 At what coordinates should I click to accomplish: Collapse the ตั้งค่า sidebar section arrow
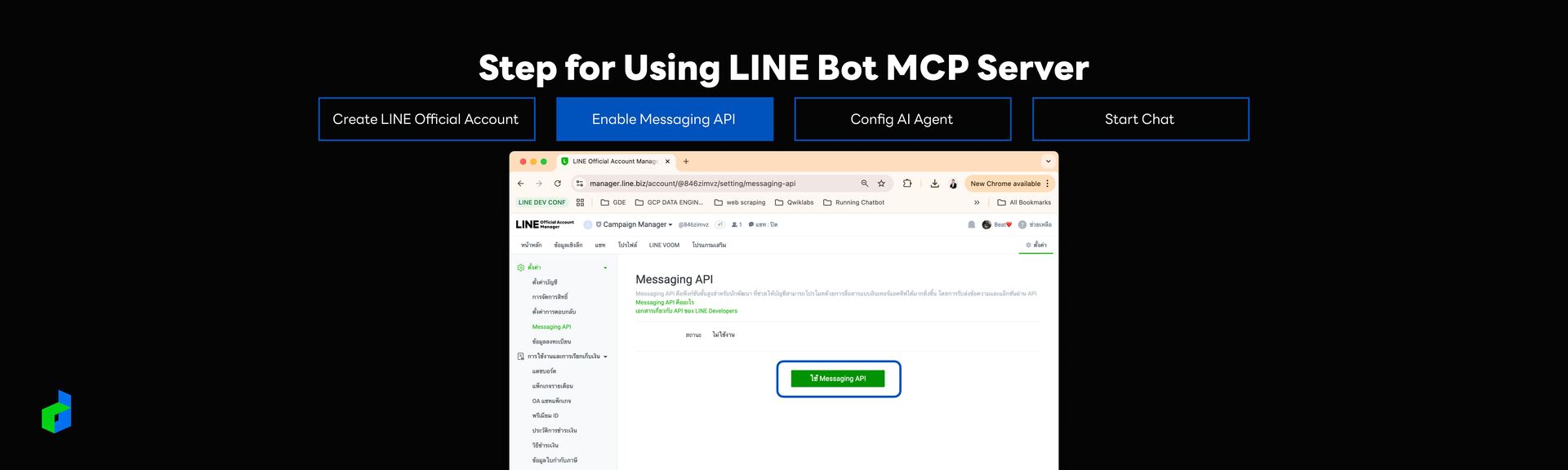(605, 268)
